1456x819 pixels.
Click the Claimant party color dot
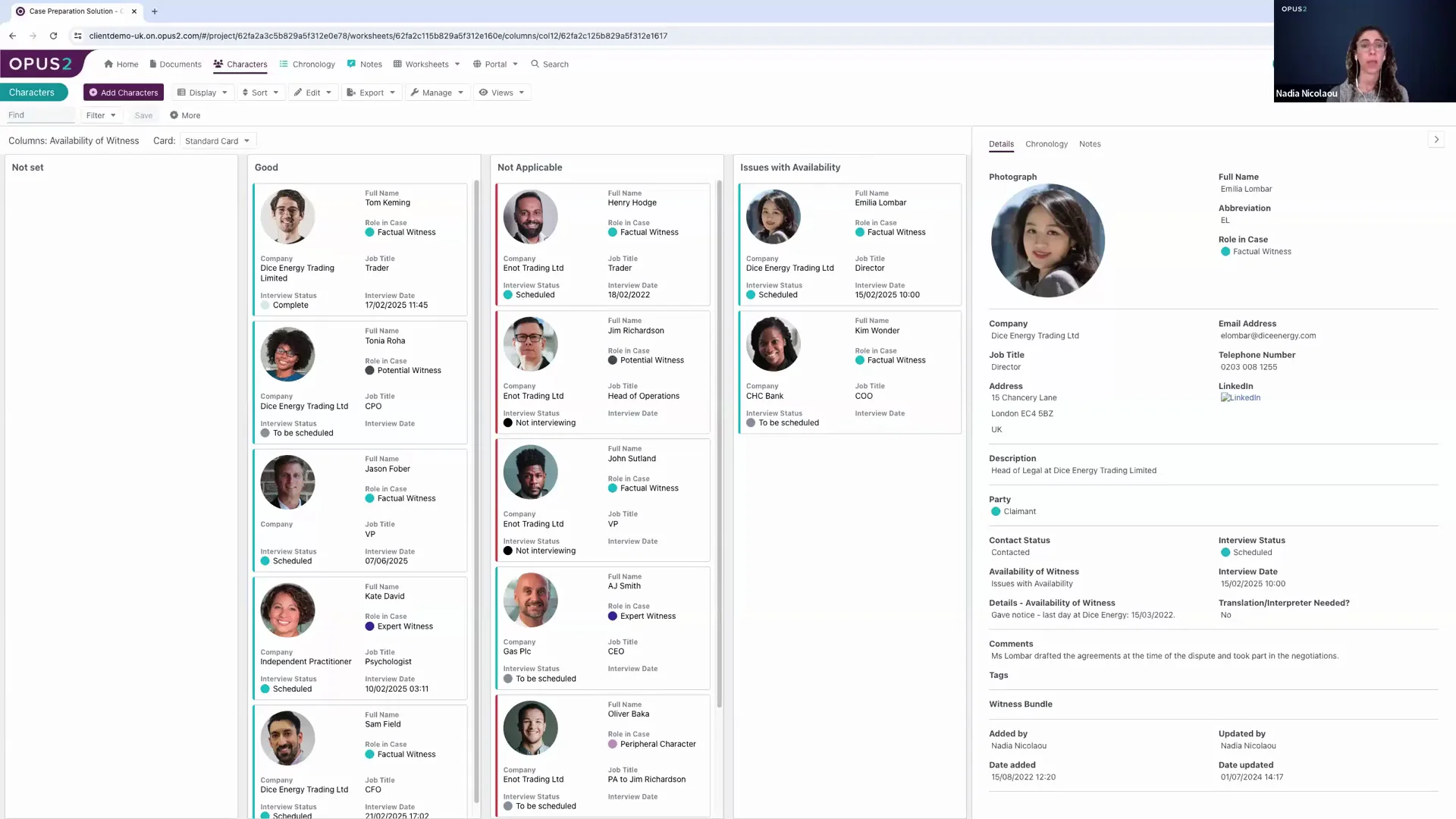996,512
